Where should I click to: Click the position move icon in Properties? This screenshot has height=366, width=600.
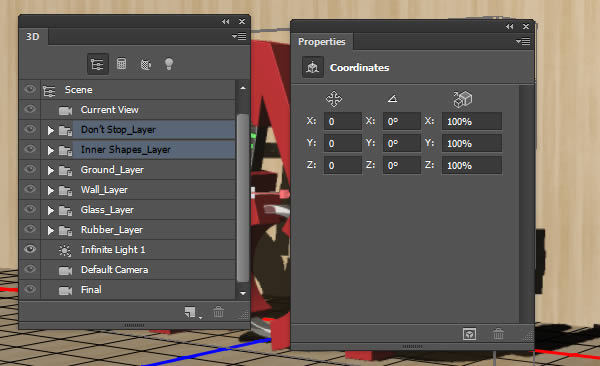pyautogui.click(x=334, y=99)
